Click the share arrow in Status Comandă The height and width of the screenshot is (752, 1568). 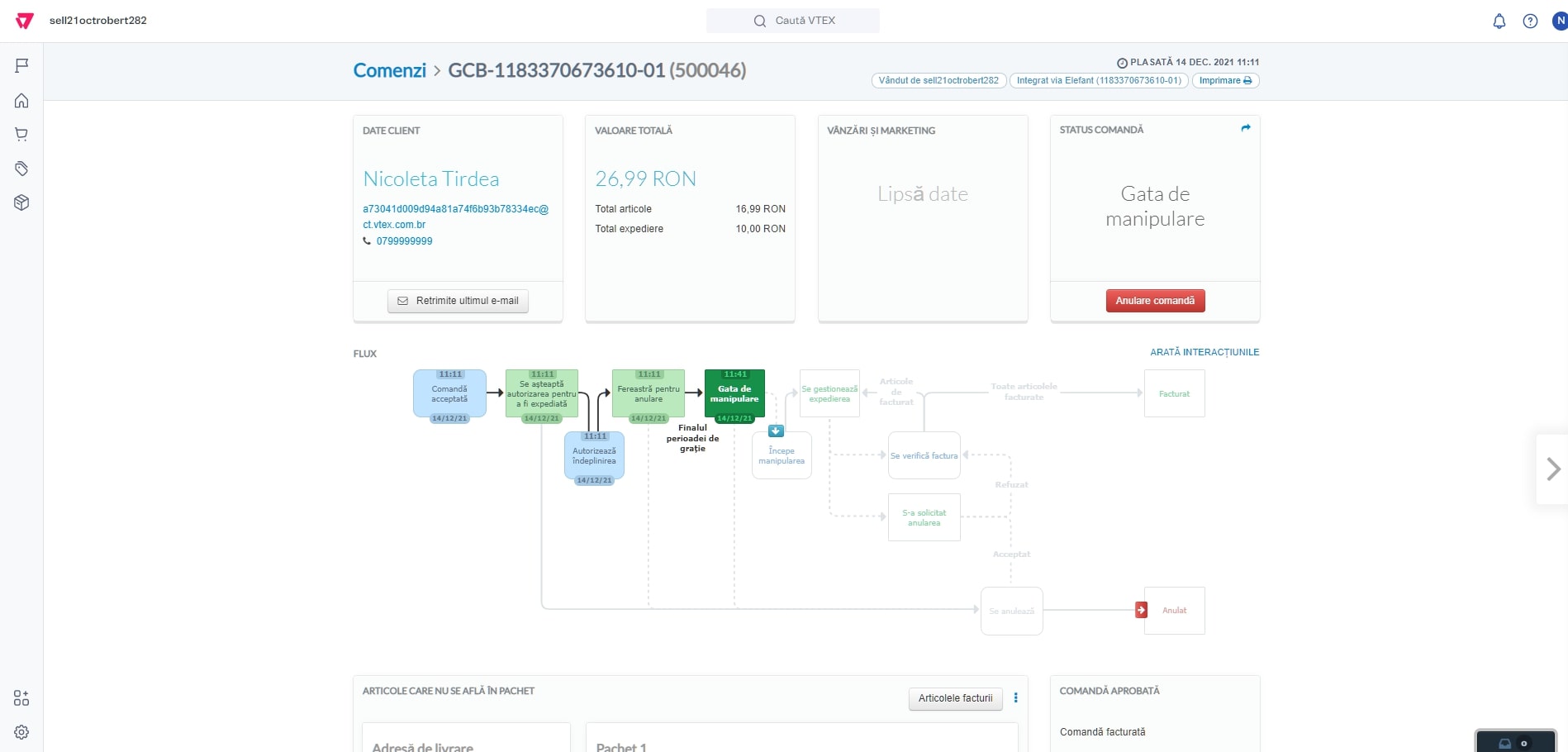point(1245,128)
